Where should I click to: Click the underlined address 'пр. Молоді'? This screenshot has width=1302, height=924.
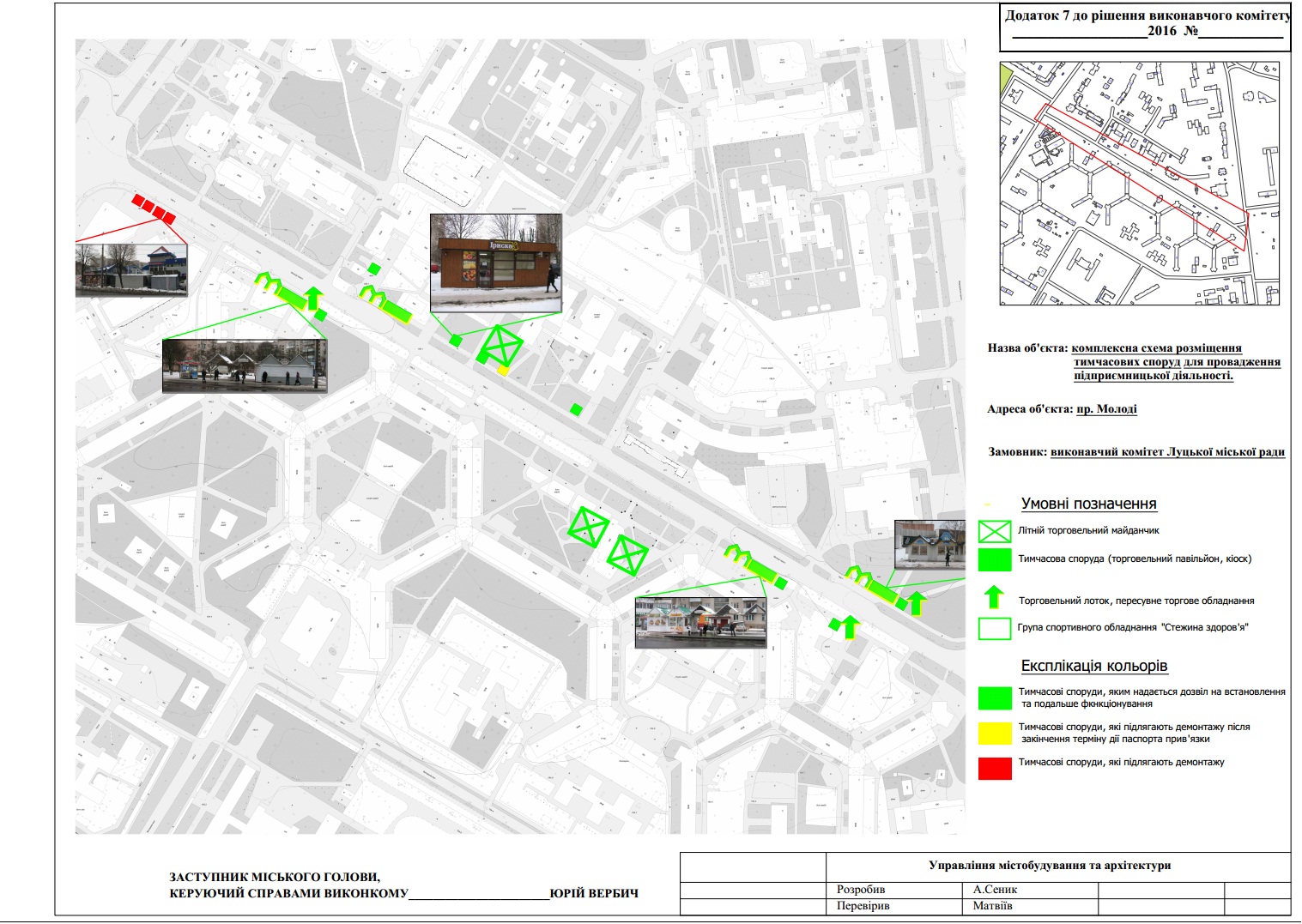point(1106,409)
